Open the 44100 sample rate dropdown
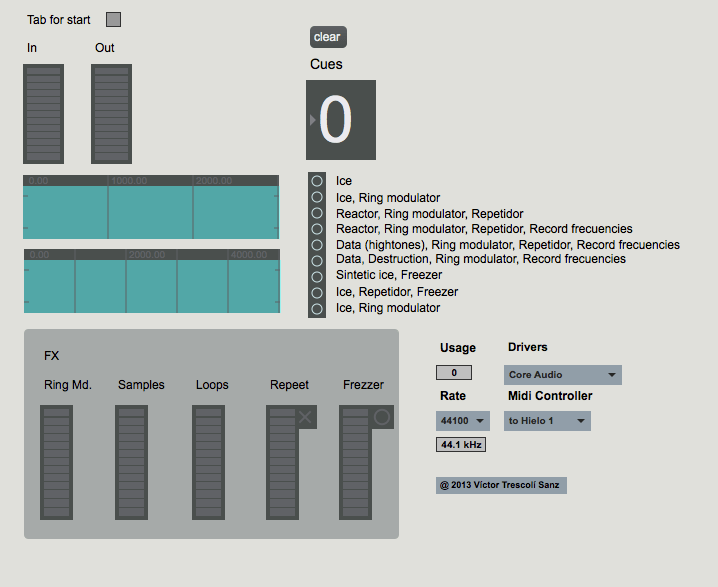The width and height of the screenshot is (718, 587). pyautogui.click(x=463, y=421)
